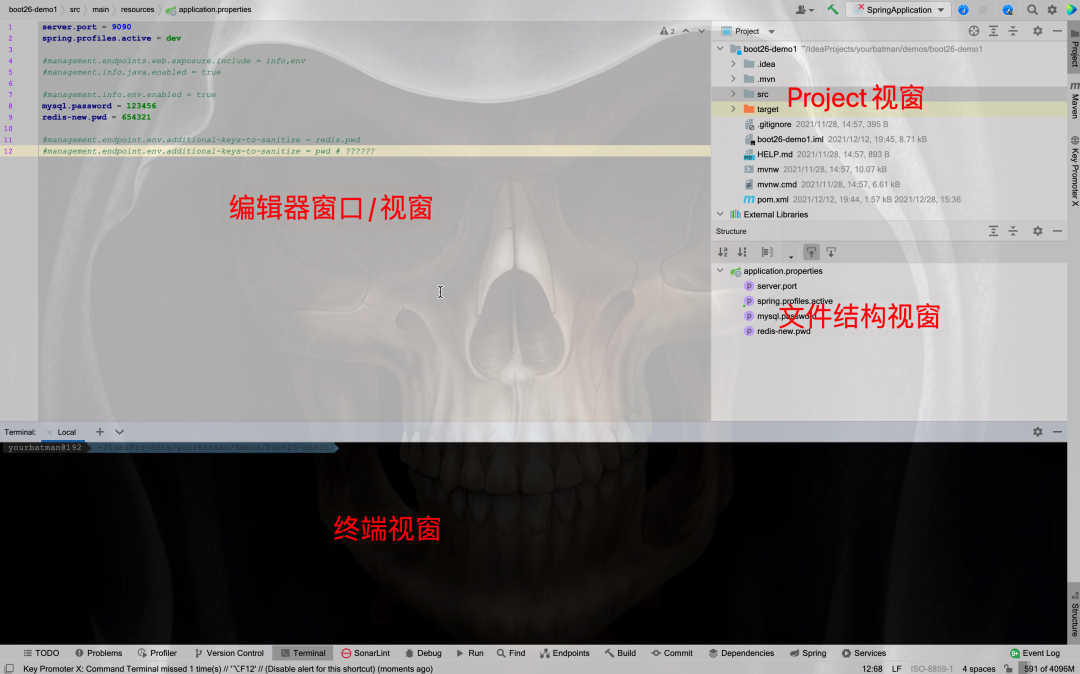Click Select Opened File crosshair in Project panel
This screenshot has height=674, width=1080.
pos(973,31)
